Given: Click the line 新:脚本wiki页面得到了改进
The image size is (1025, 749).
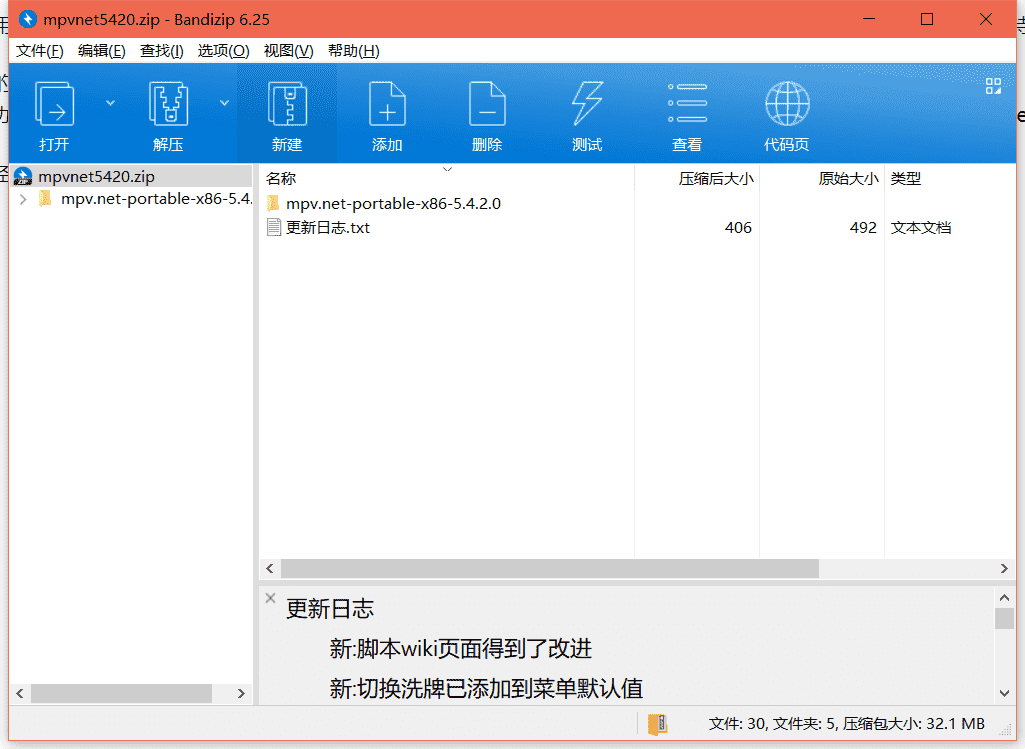Looking at the screenshot, I should coord(460,648).
